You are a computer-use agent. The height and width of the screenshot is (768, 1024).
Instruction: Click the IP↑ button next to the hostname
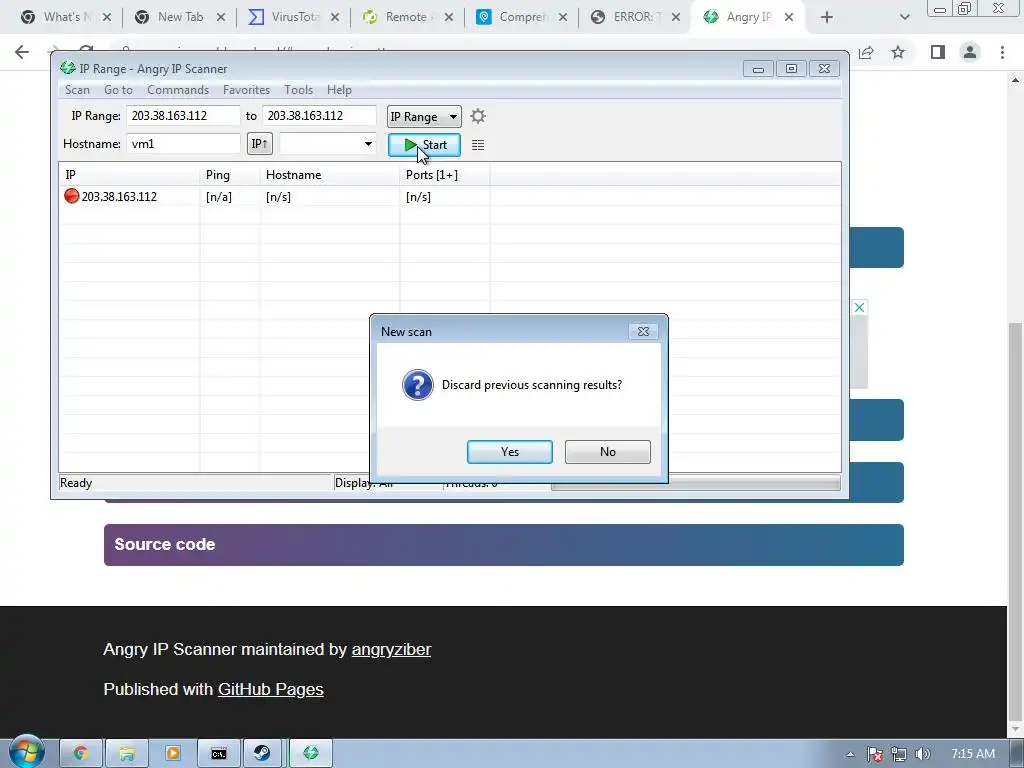[260, 144]
